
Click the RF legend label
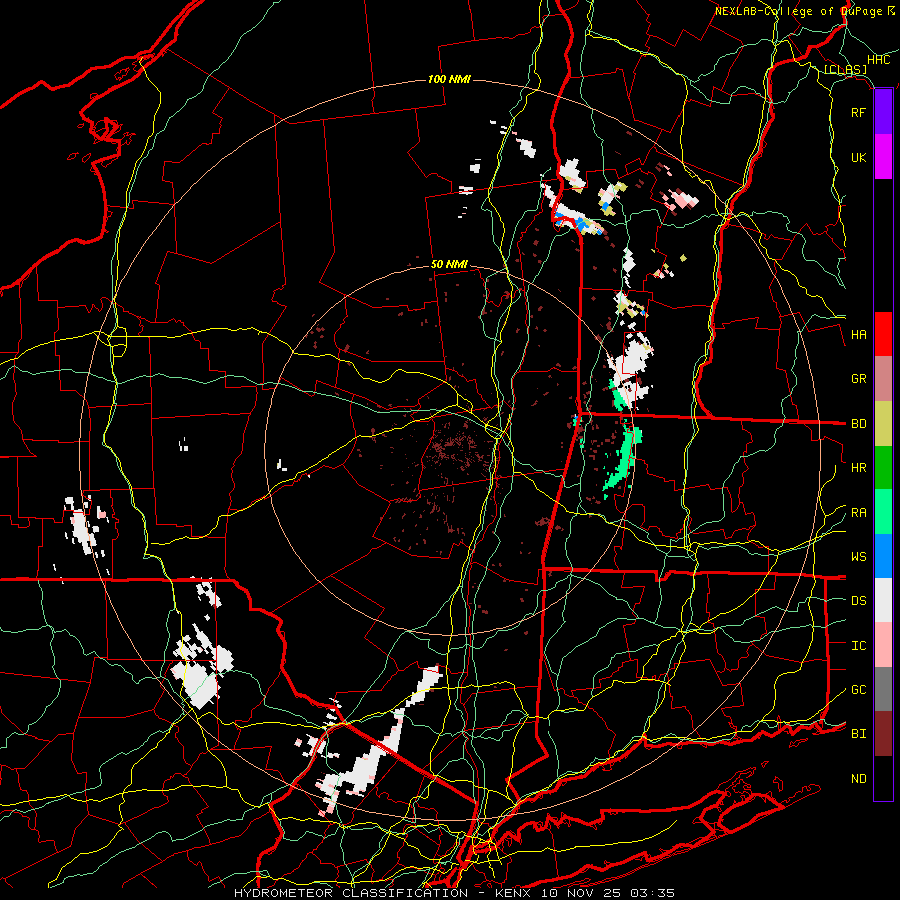(858, 112)
